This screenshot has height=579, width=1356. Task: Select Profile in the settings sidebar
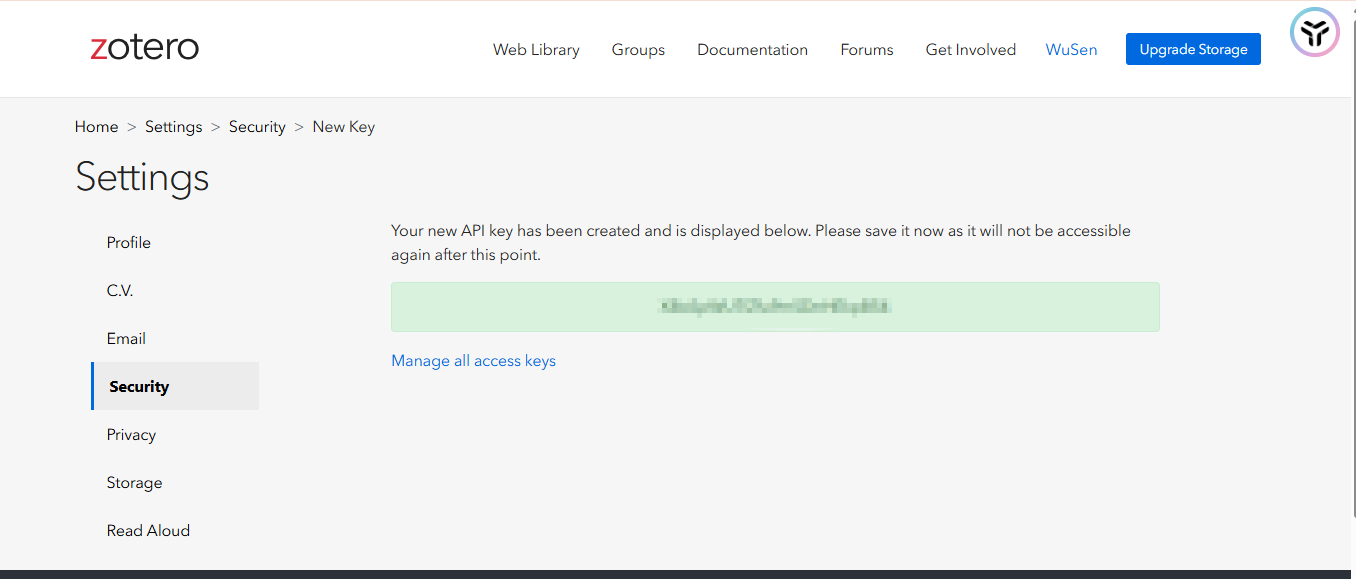(129, 242)
